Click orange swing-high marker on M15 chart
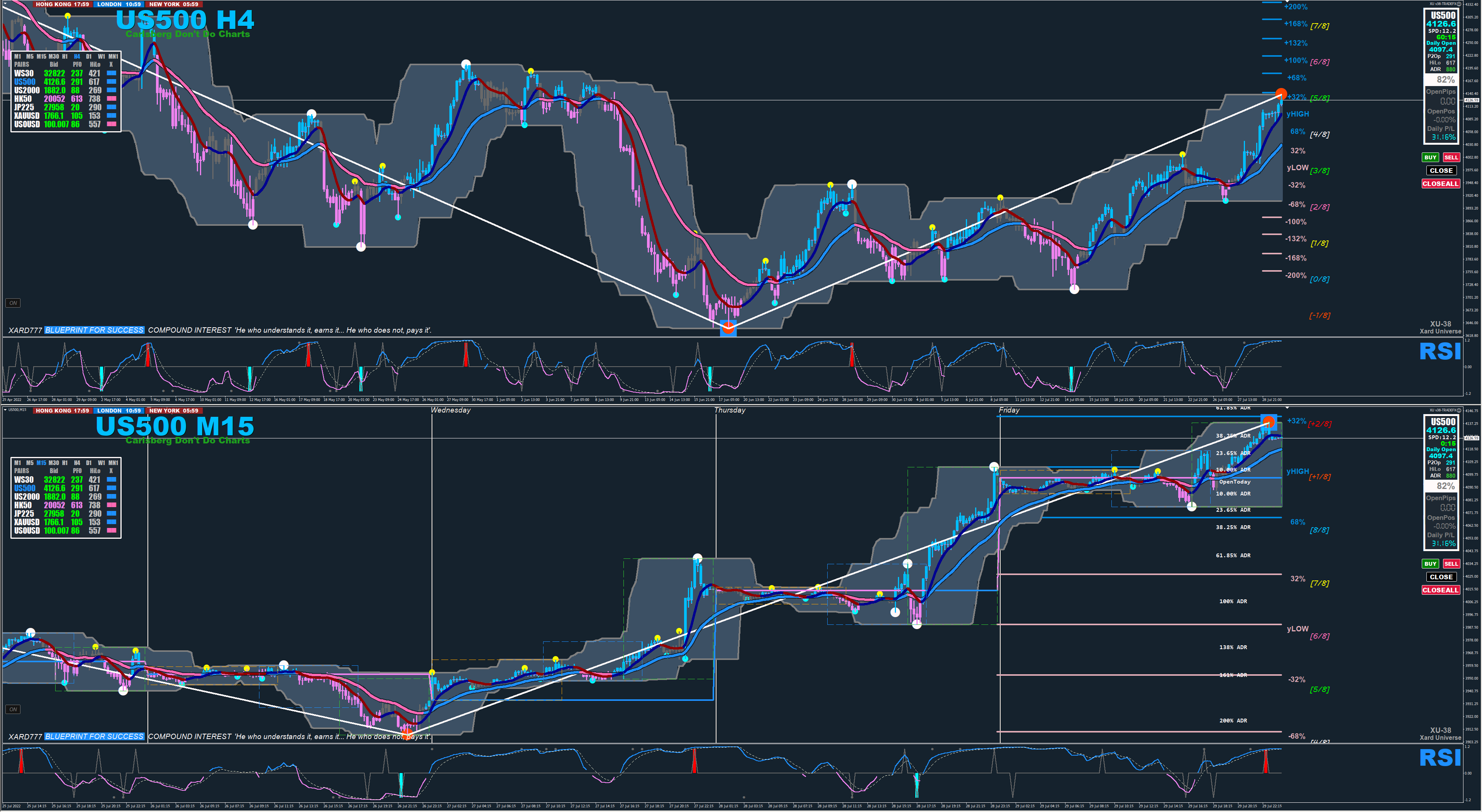The width and height of the screenshot is (1482, 812). (1269, 423)
